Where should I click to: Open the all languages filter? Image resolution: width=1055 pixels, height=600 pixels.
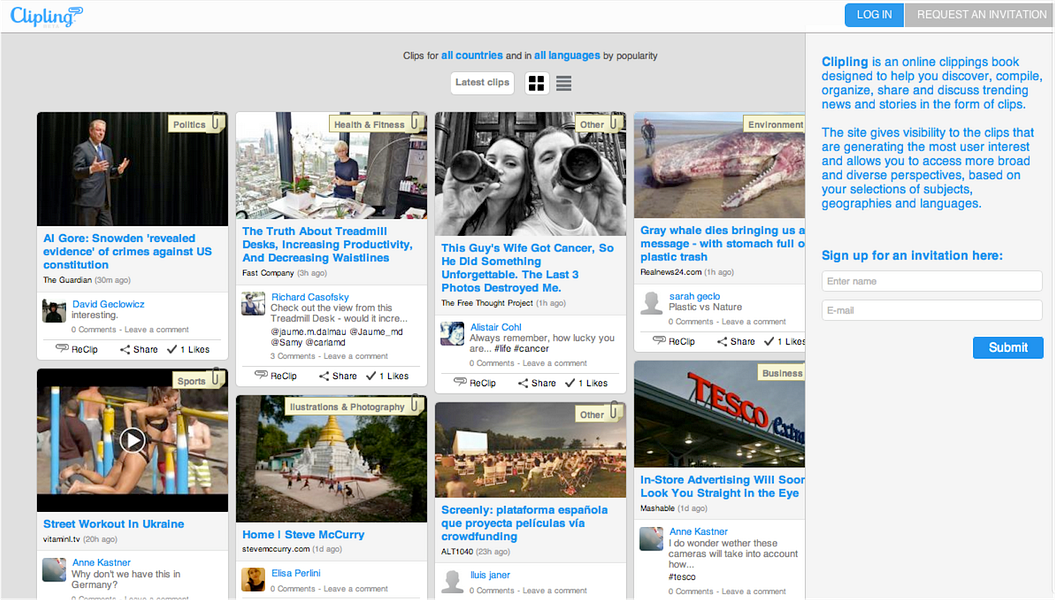tap(566, 56)
